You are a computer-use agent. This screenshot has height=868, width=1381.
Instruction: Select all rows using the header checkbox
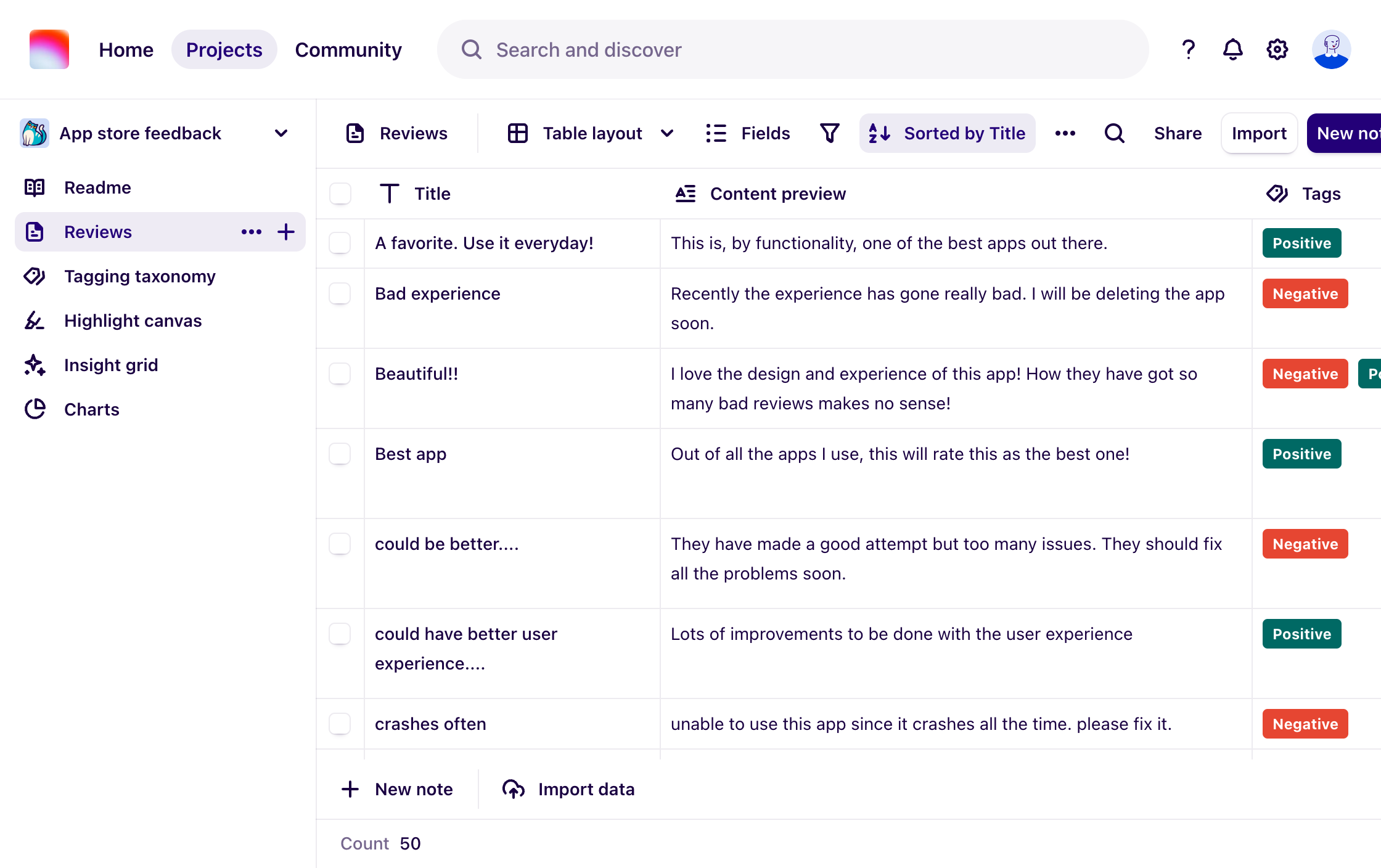click(x=340, y=193)
